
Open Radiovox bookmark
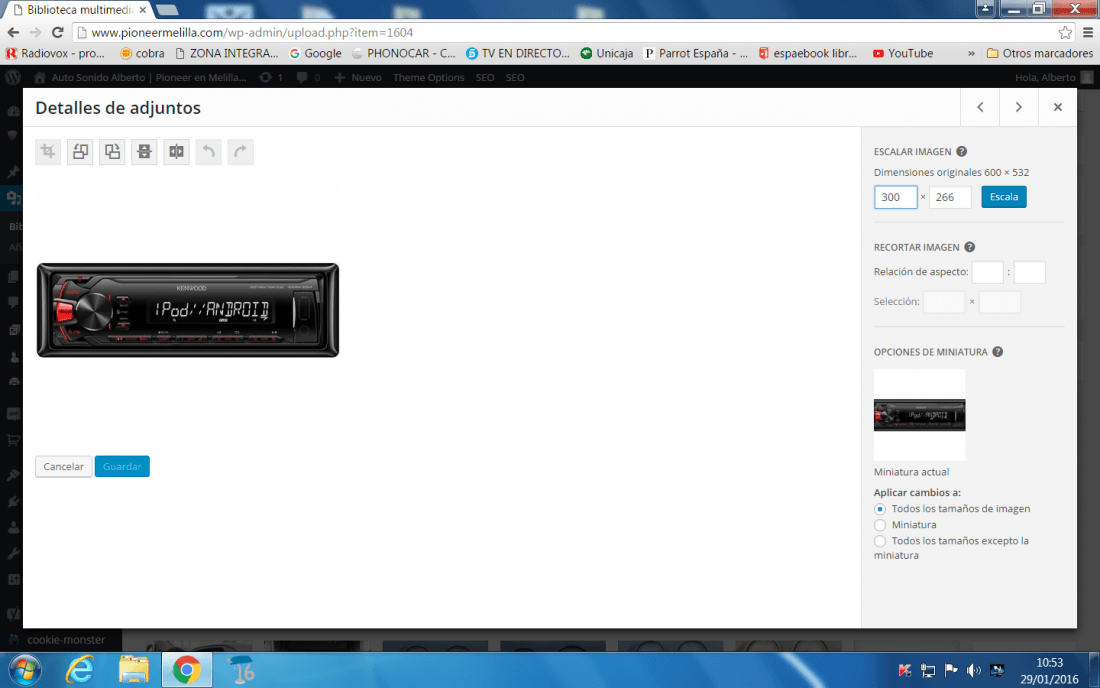55,53
